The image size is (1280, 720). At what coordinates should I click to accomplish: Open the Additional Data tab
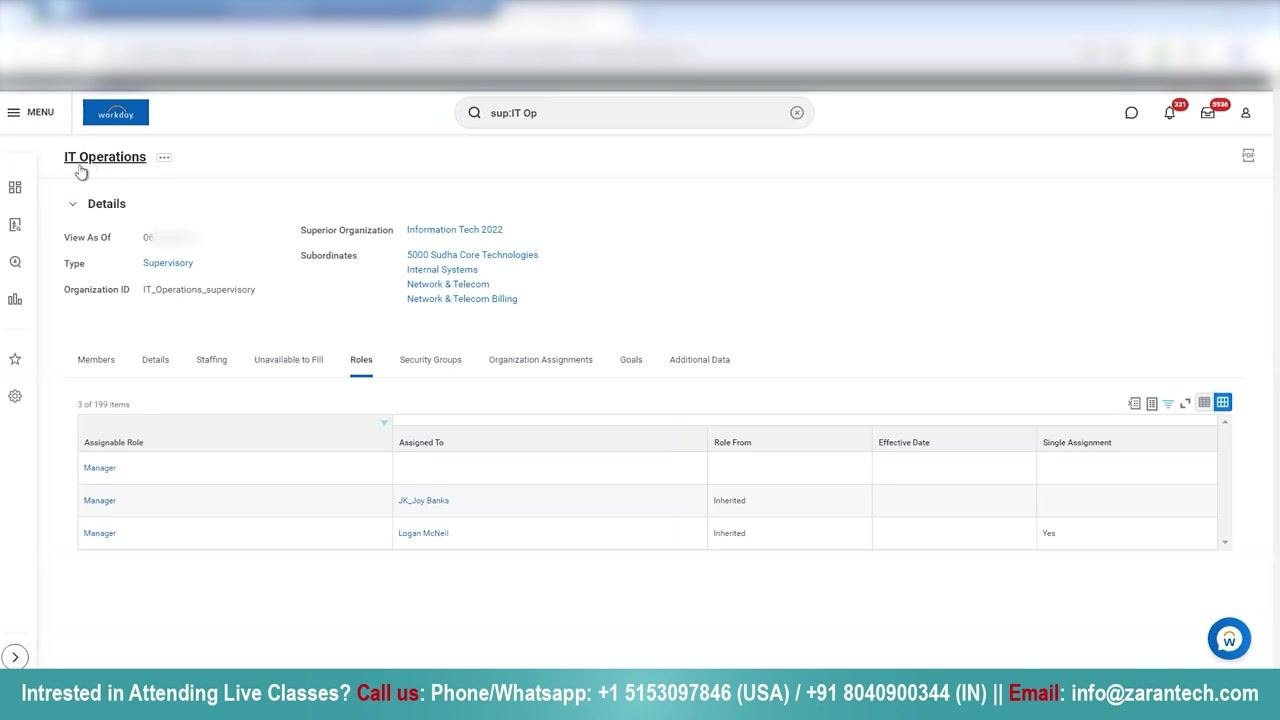[700, 360]
